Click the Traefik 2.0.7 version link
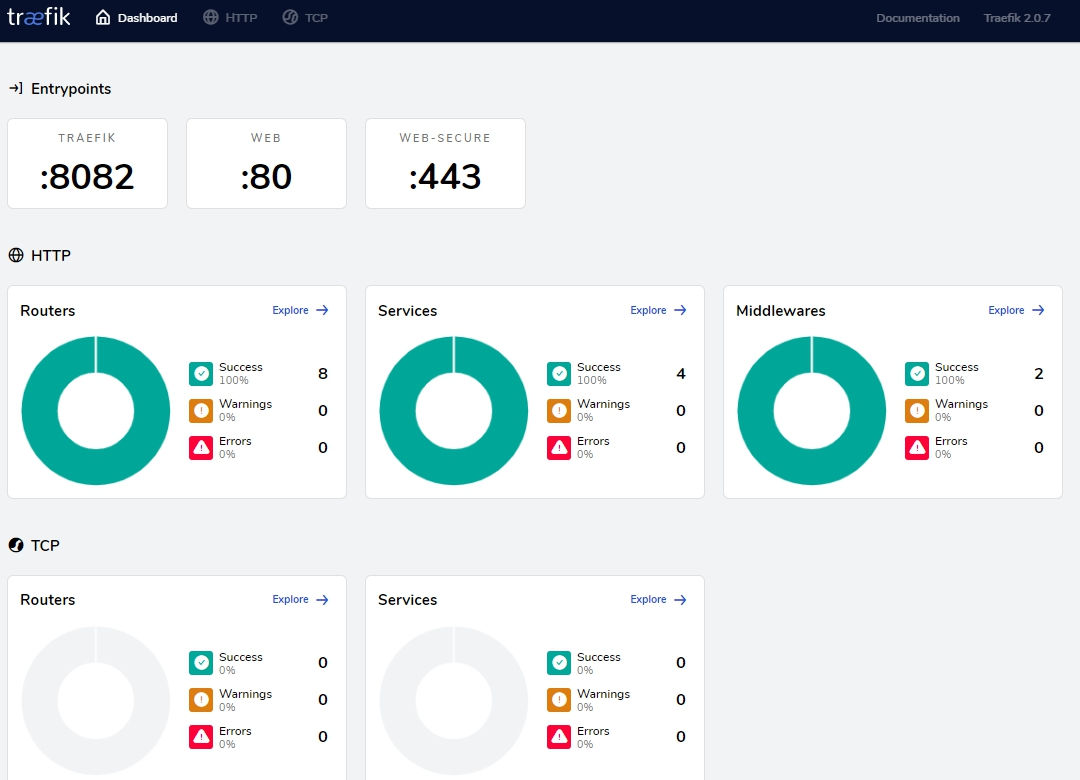Image resolution: width=1080 pixels, height=780 pixels. point(1016,18)
